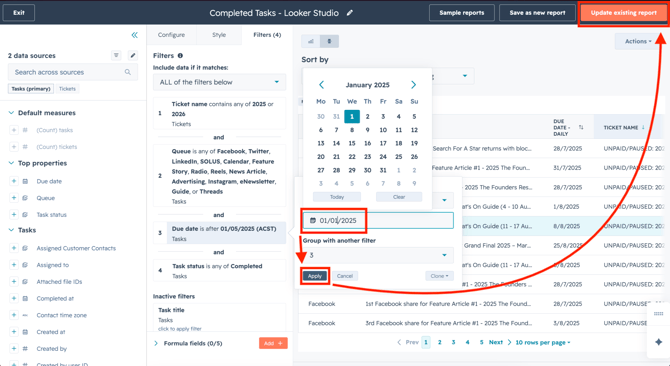The height and width of the screenshot is (366, 670).
Task: Add Contact time zone with the plus icon
Action: pyautogui.click(x=14, y=315)
